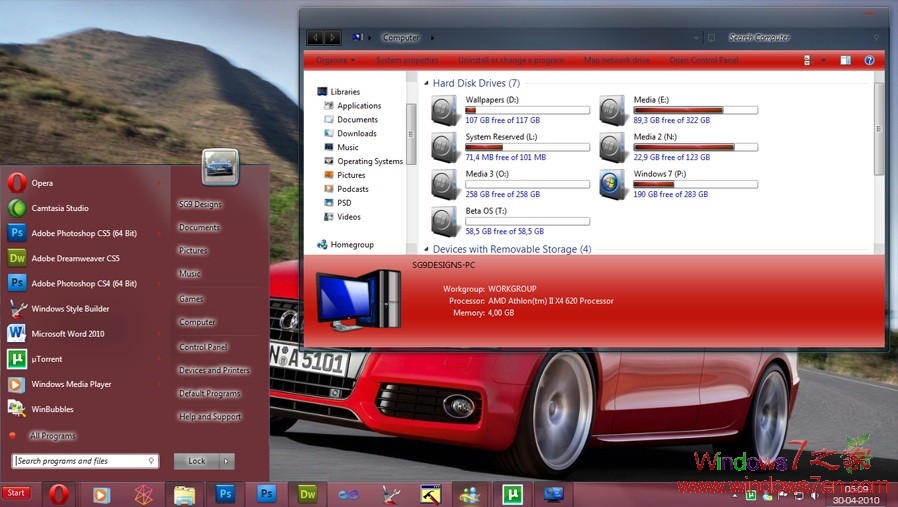Open the Operating Systems library
Screen dimensions: 898x507
point(369,161)
